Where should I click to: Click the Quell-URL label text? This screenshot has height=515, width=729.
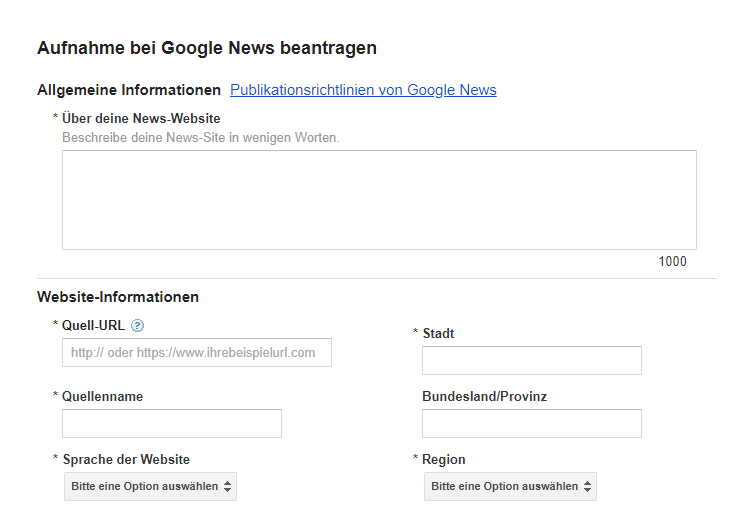pyautogui.click(x=93, y=325)
